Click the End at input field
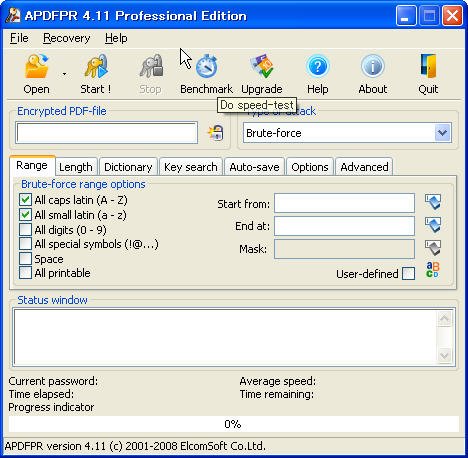 344,226
